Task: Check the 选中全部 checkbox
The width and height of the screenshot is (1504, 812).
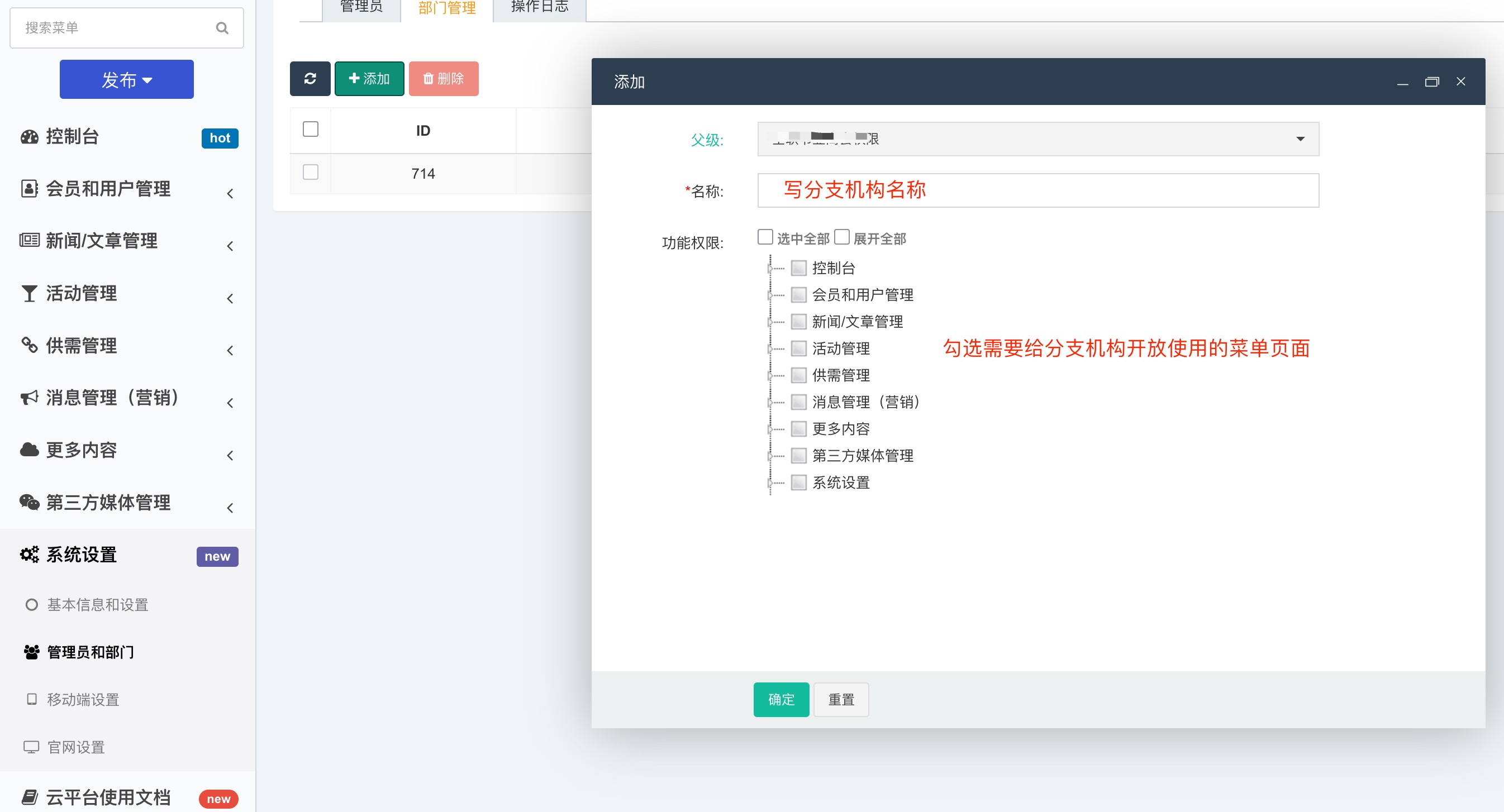Action: coord(765,236)
